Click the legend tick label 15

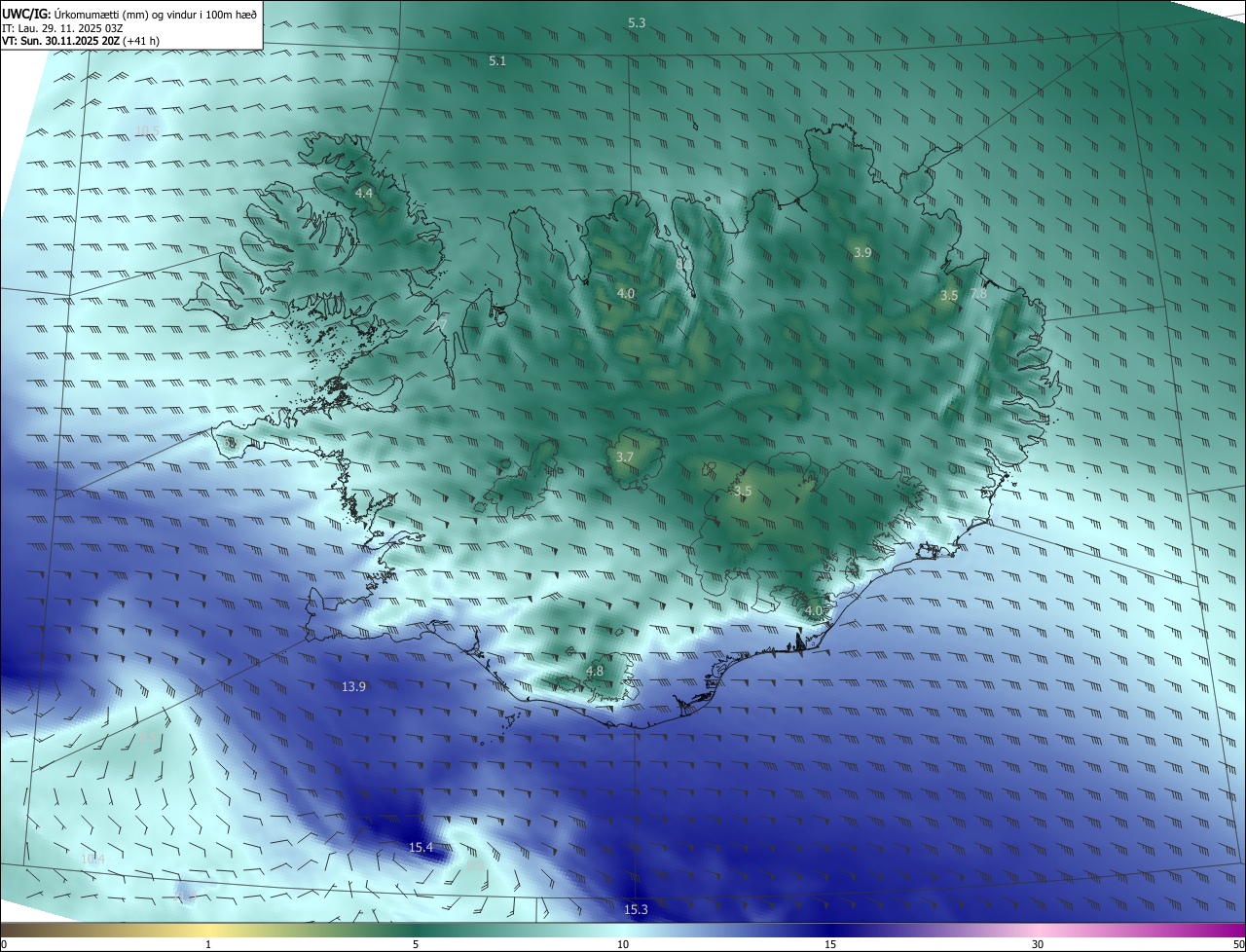click(830, 945)
